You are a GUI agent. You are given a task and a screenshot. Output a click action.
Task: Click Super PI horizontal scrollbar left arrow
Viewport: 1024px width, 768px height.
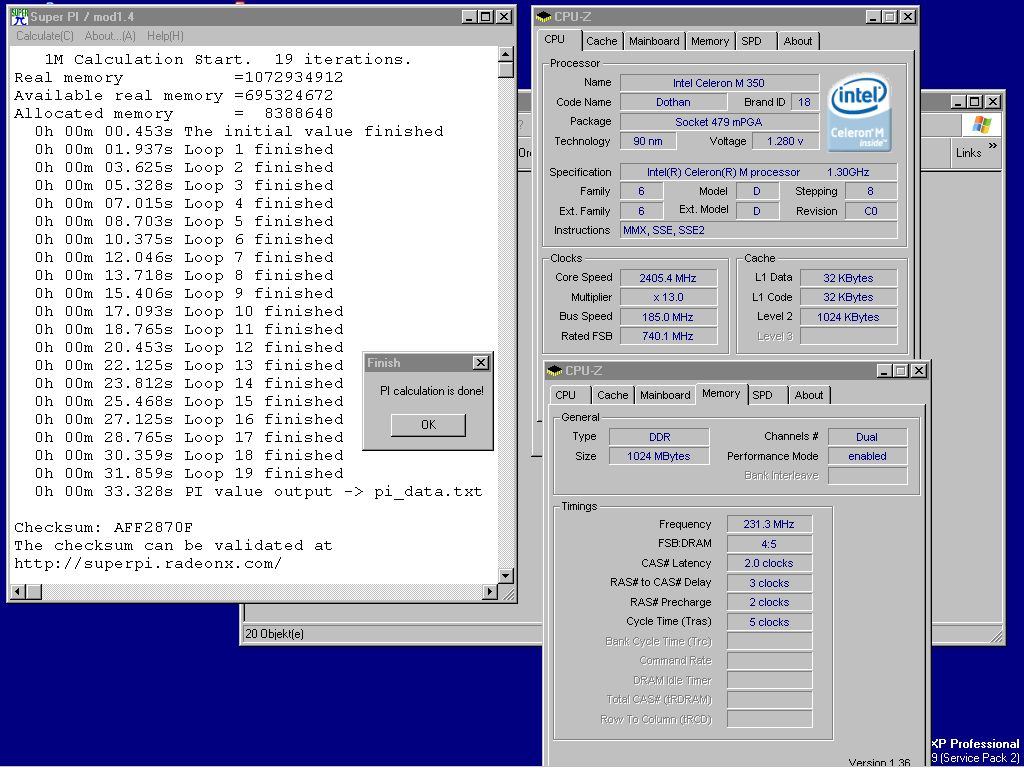tap(18, 592)
